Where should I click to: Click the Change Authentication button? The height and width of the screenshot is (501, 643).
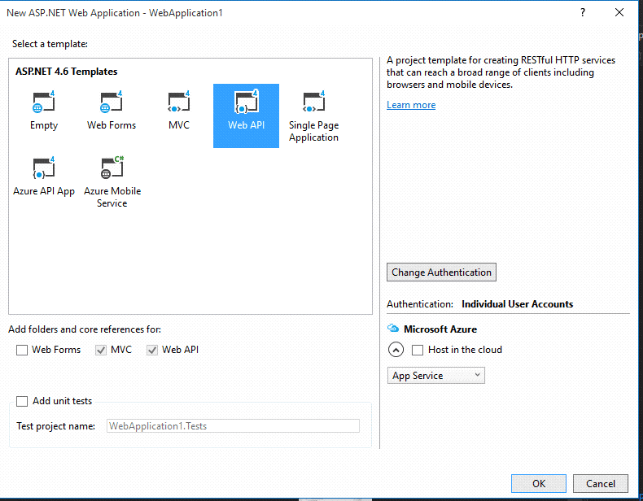point(441,272)
